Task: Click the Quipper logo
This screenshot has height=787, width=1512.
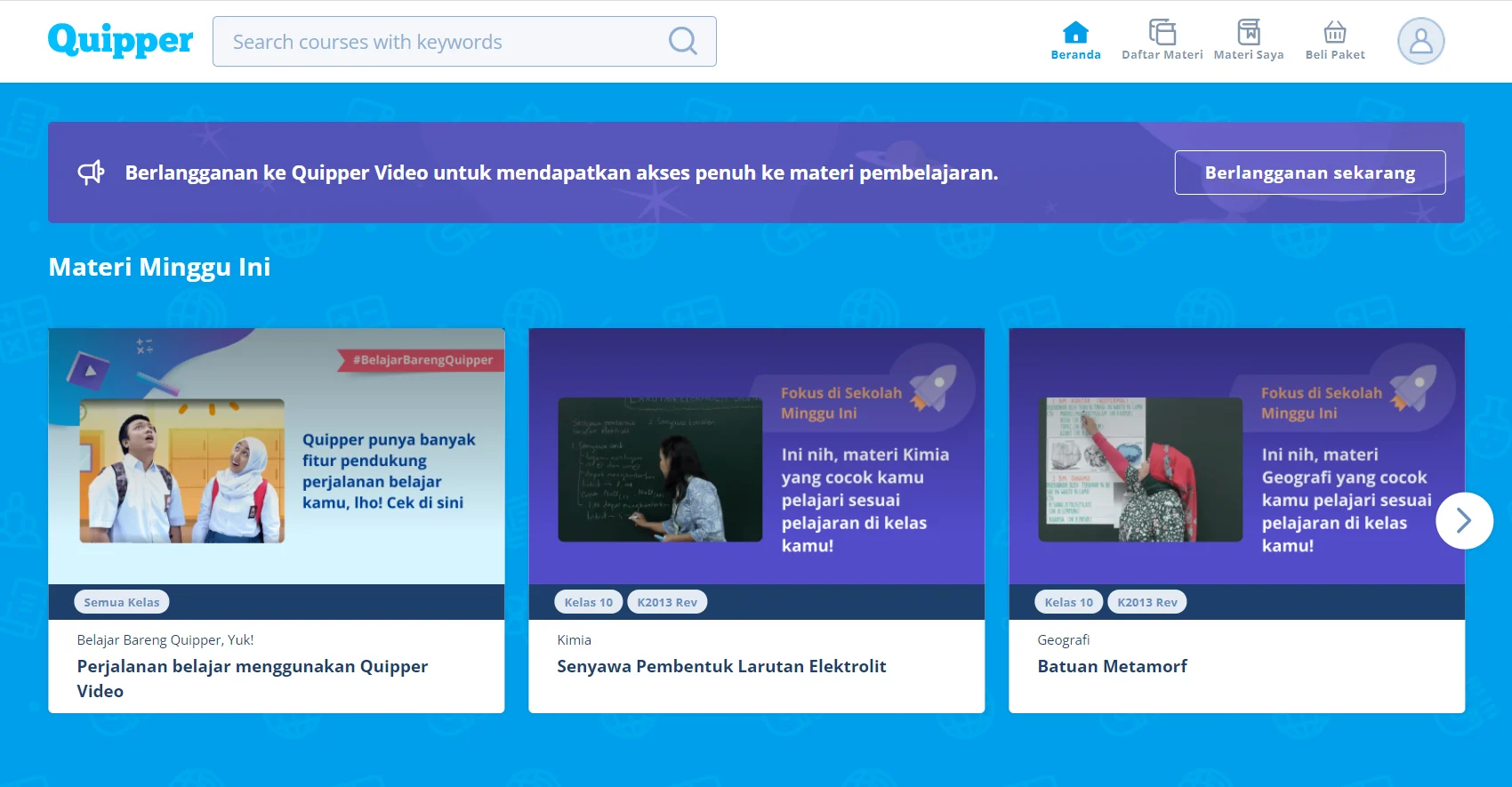Action: point(120,41)
